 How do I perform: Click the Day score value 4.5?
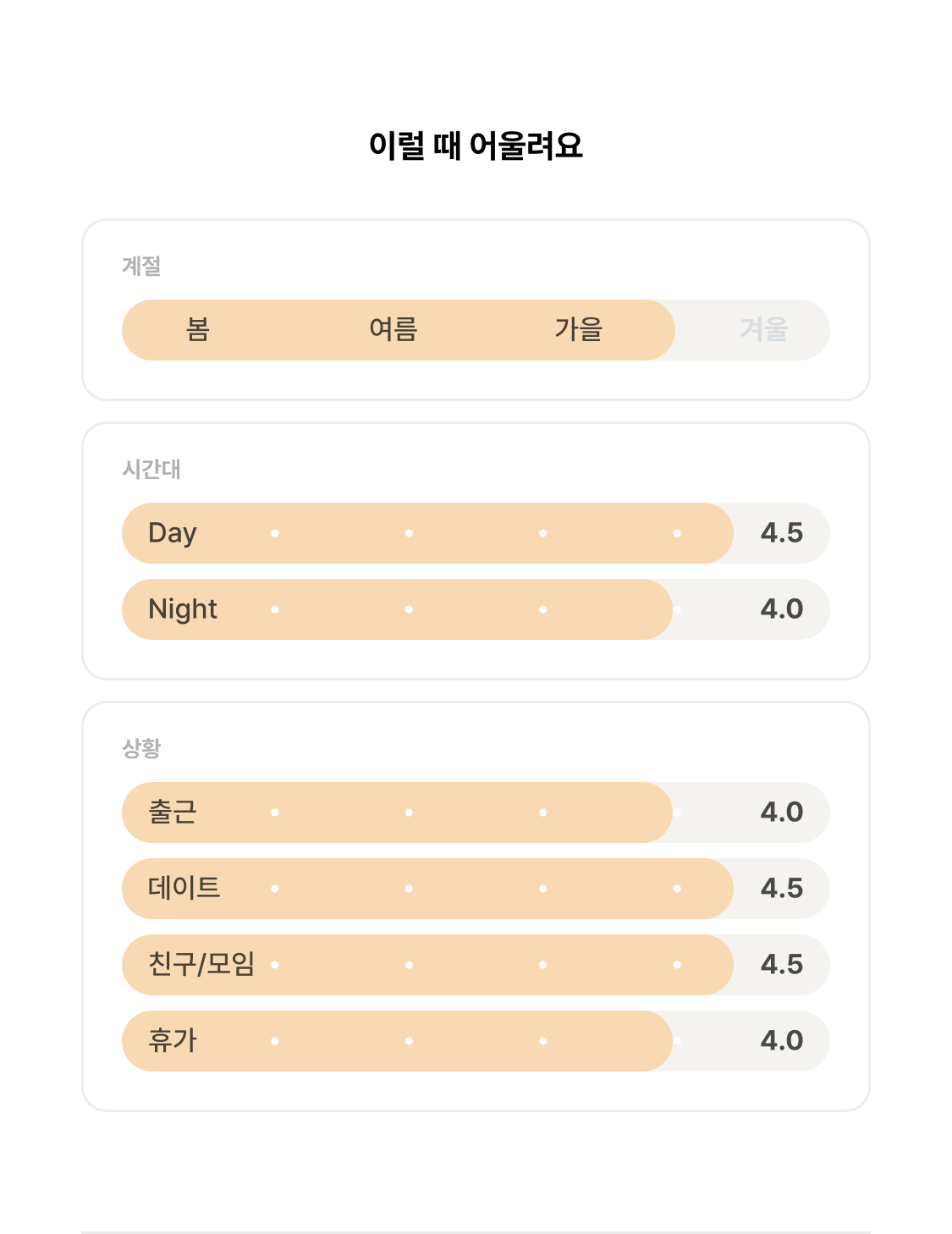tap(782, 533)
